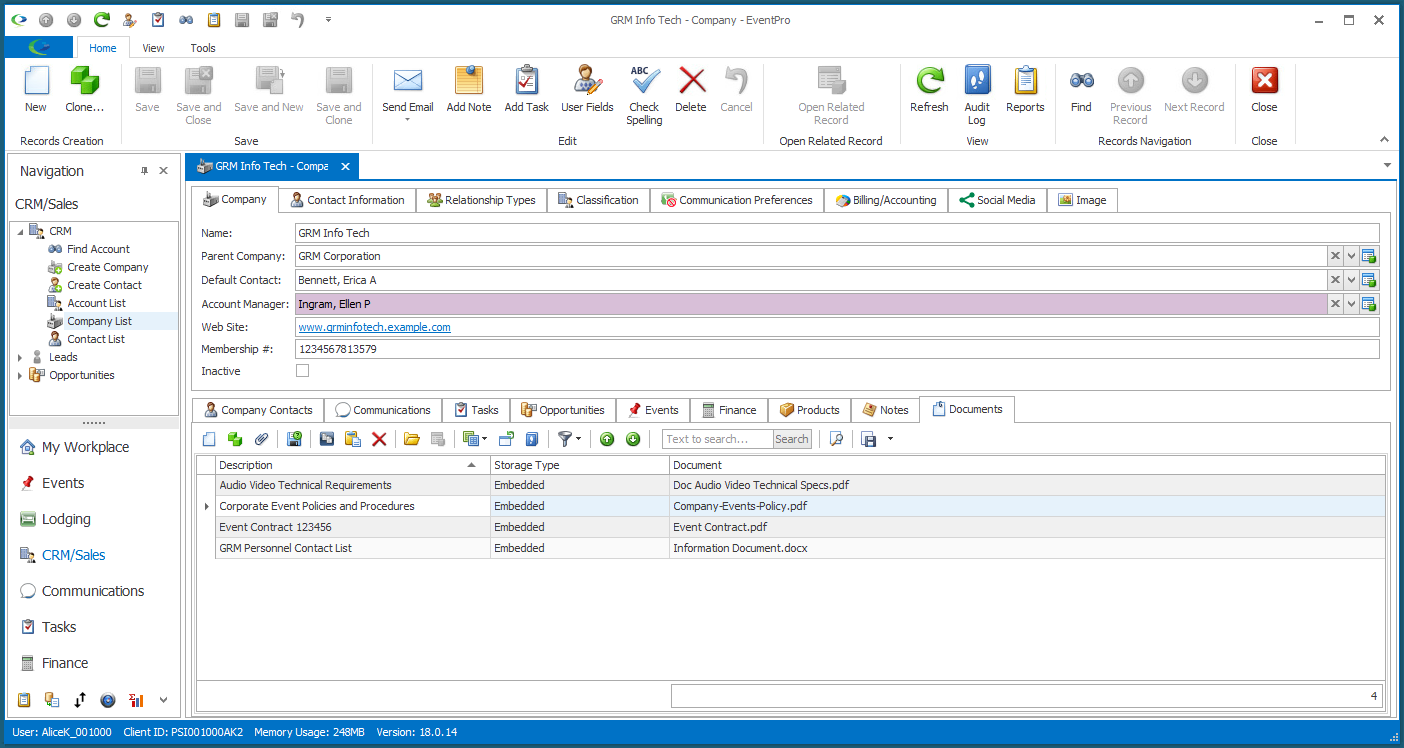The image size is (1404, 748).
Task: Click the magnifier preview icon in Documents toolbar
Action: tap(837, 438)
